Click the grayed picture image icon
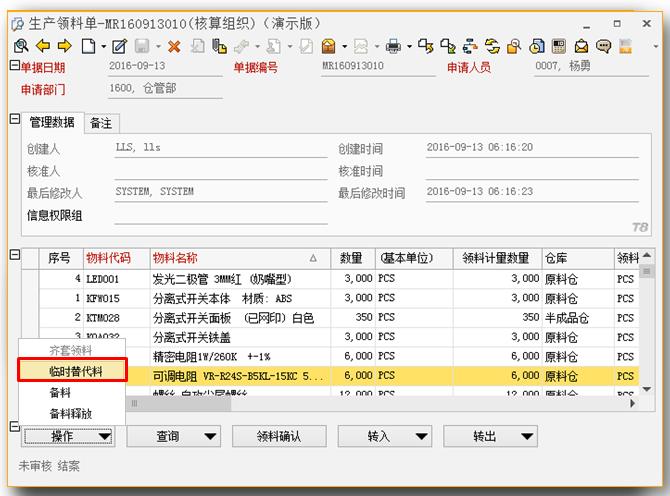This screenshot has height=496, width=670. (x=361, y=46)
